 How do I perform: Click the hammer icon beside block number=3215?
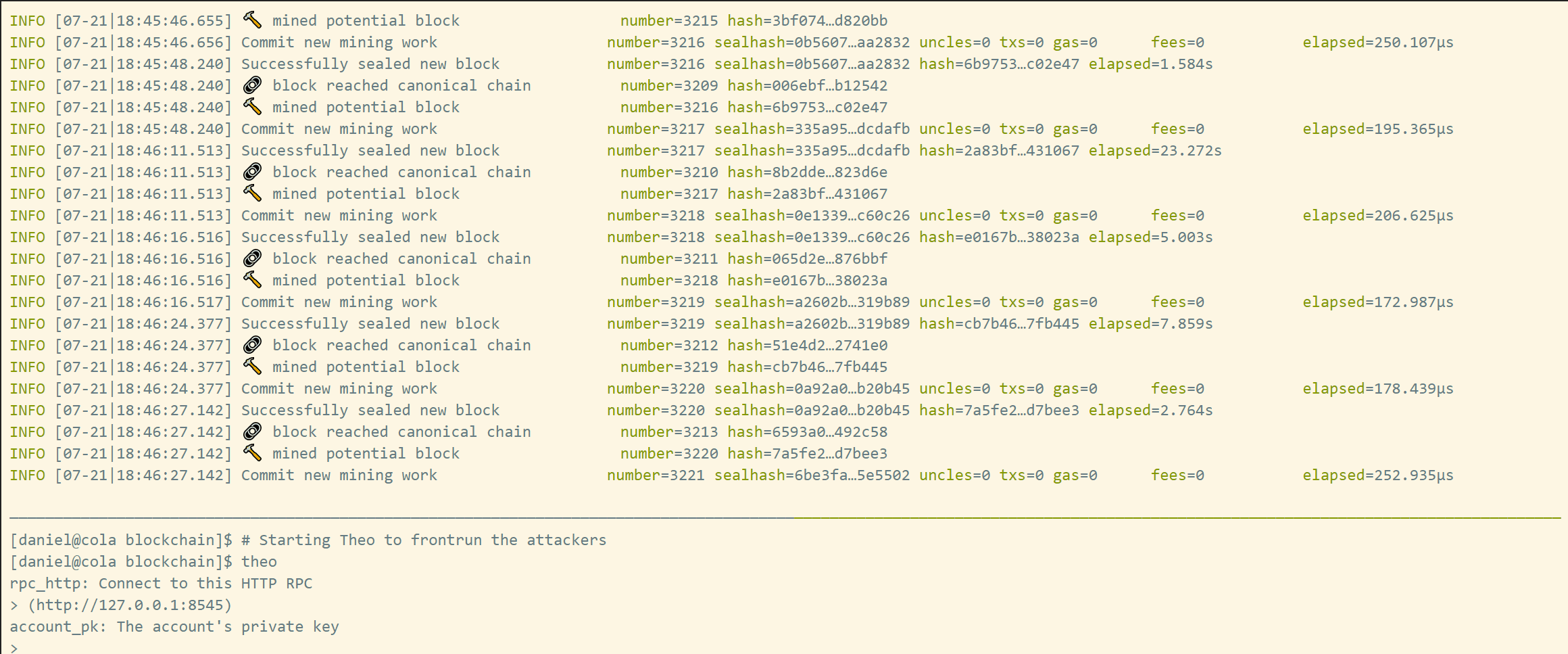[x=252, y=20]
